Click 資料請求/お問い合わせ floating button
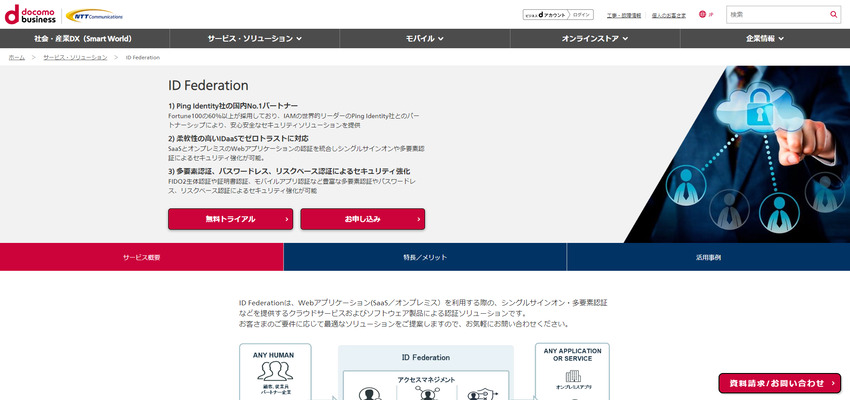Viewport: 850px width, 400px height. pyautogui.click(x=780, y=383)
